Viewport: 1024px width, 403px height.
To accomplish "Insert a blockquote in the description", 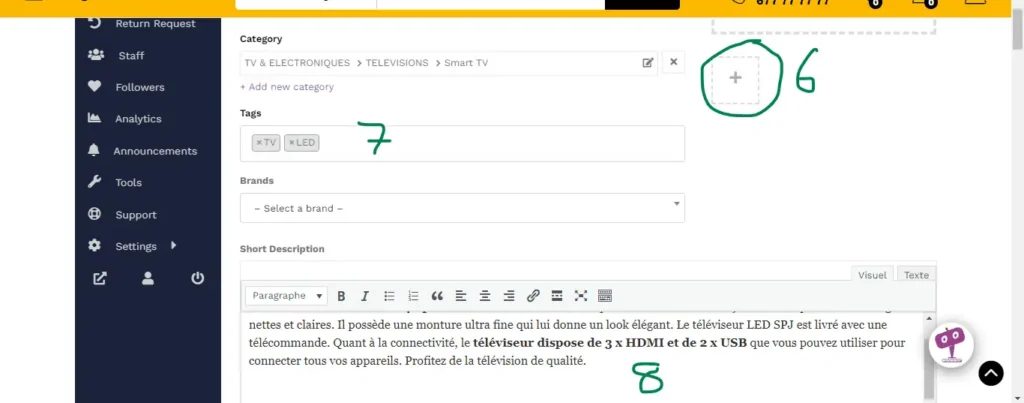I will click(437, 296).
